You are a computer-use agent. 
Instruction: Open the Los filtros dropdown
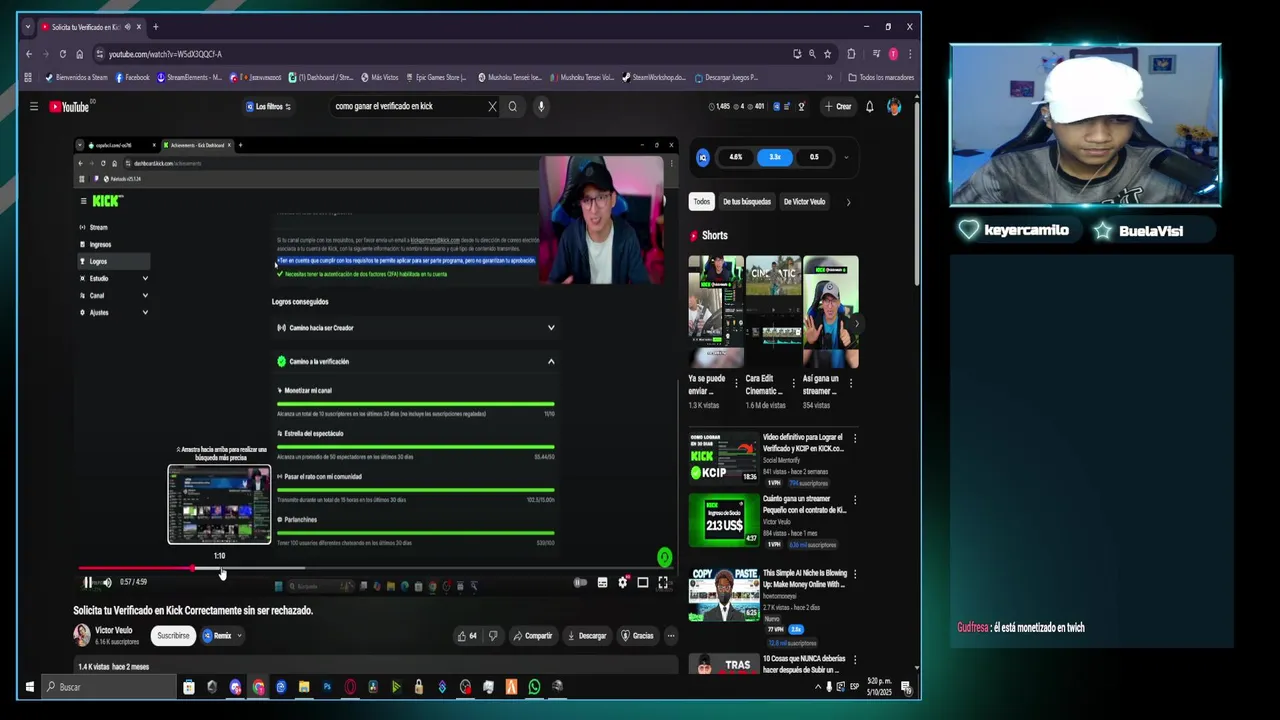click(268, 106)
